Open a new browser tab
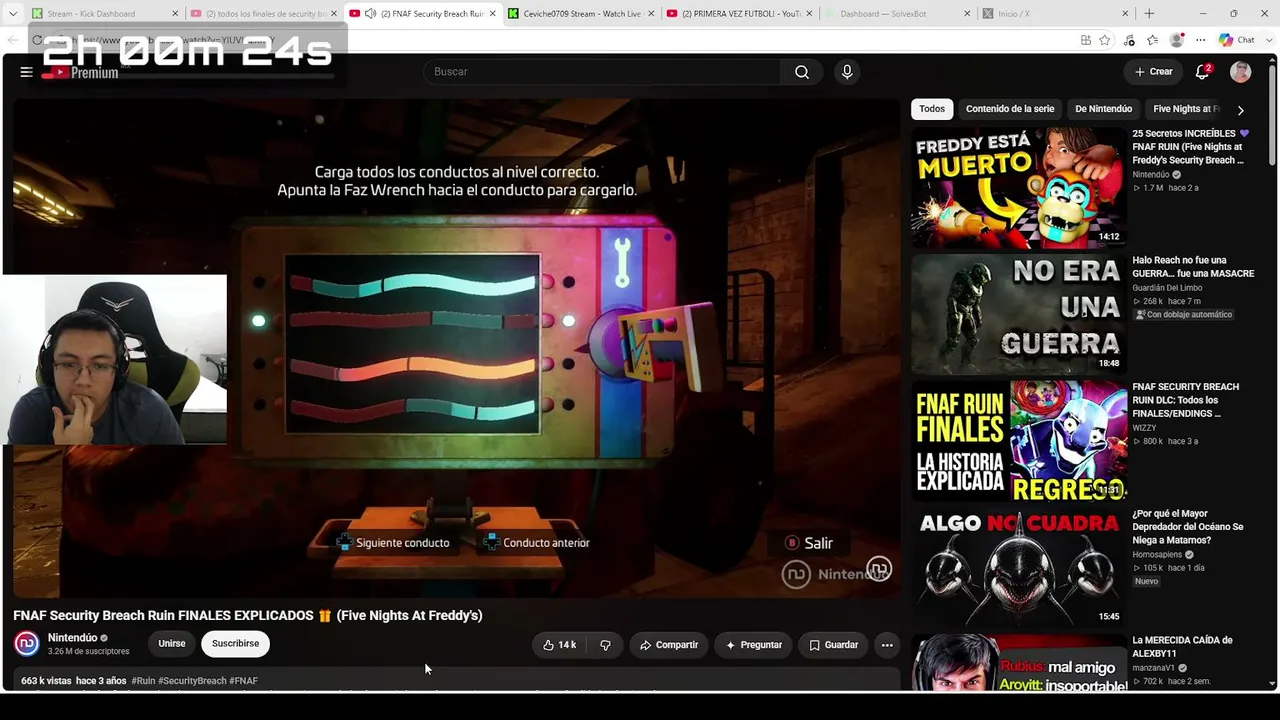Image resolution: width=1280 pixels, height=720 pixels. coord(1149,14)
